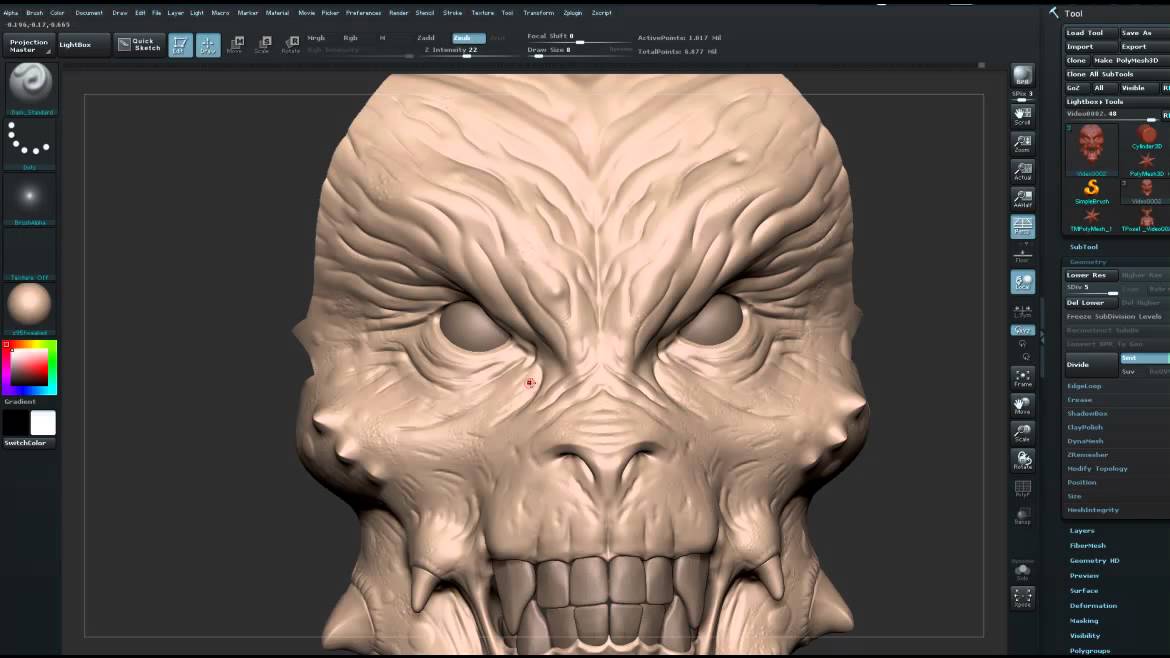The height and width of the screenshot is (658, 1170).
Task: Click the Xpose icon
Action: pyautogui.click(x=1022, y=598)
